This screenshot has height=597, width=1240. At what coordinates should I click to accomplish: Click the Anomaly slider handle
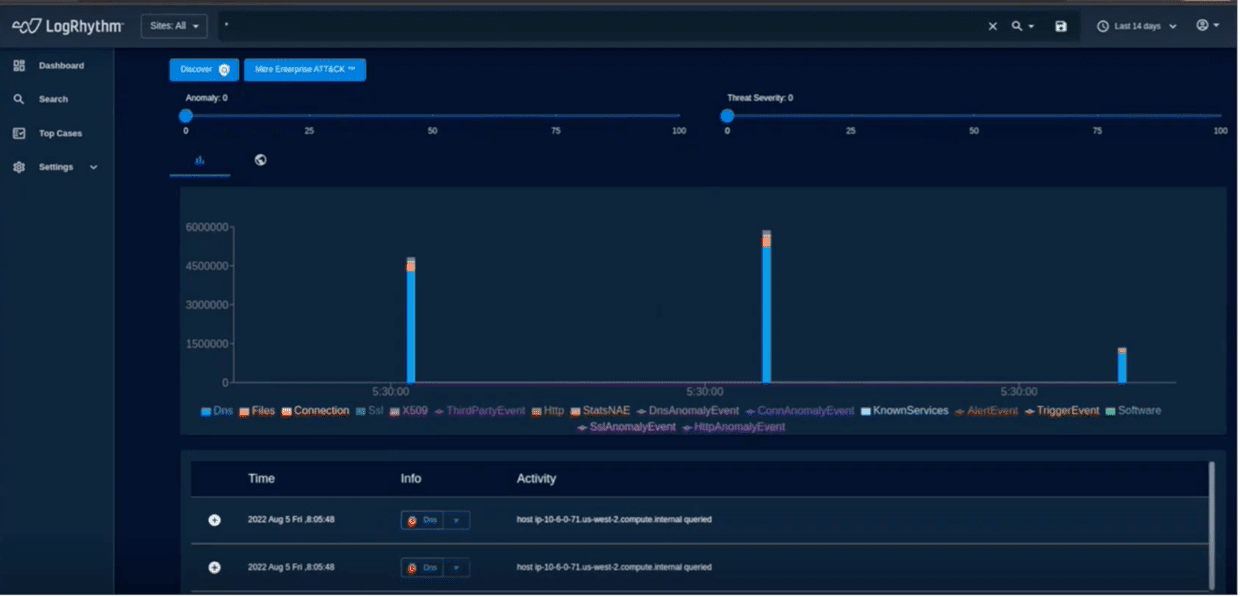coord(186,116)
